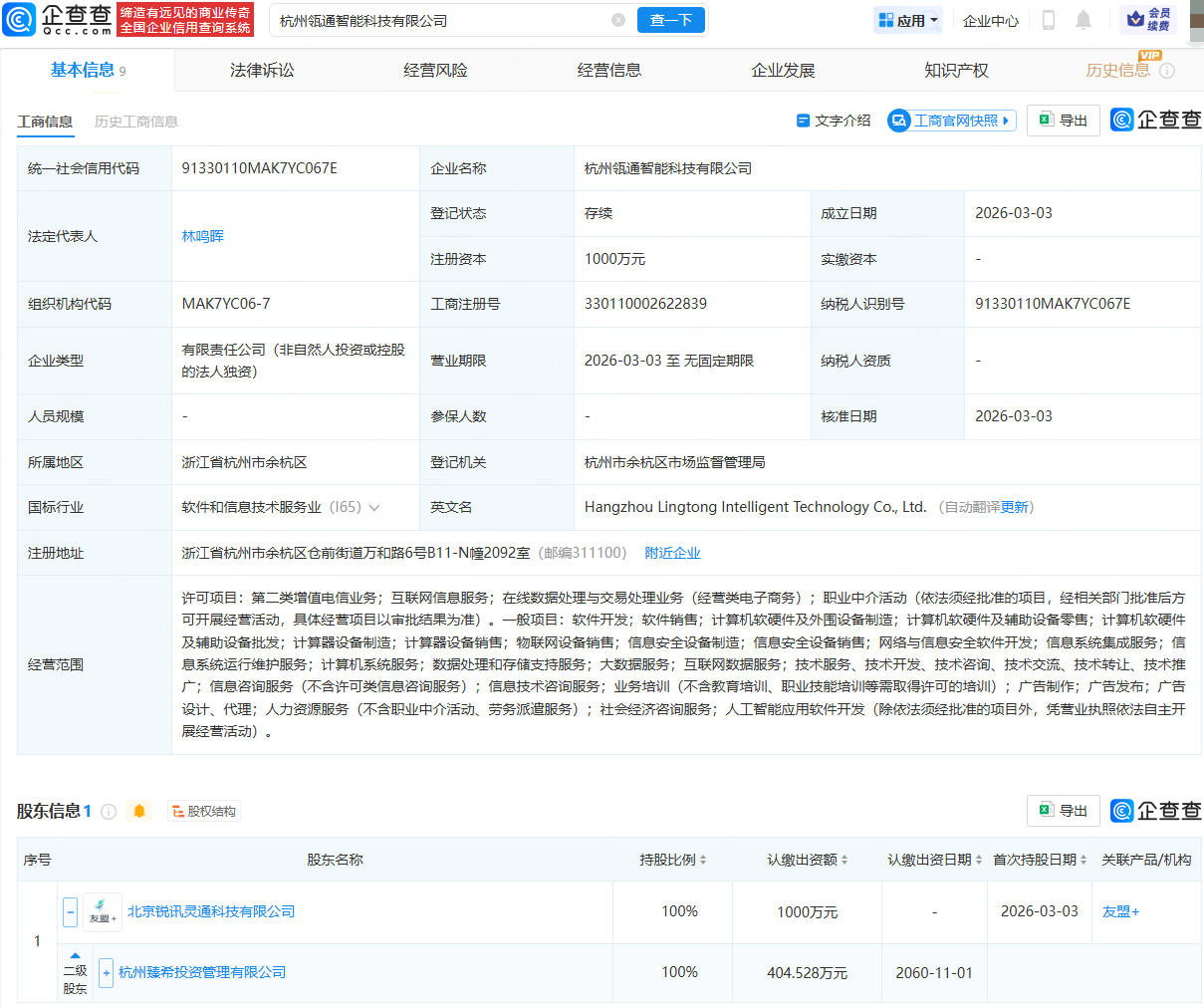Click the info circle beside 股东信息
This screenshot has height=1007, width=1204.
(108, 811)
